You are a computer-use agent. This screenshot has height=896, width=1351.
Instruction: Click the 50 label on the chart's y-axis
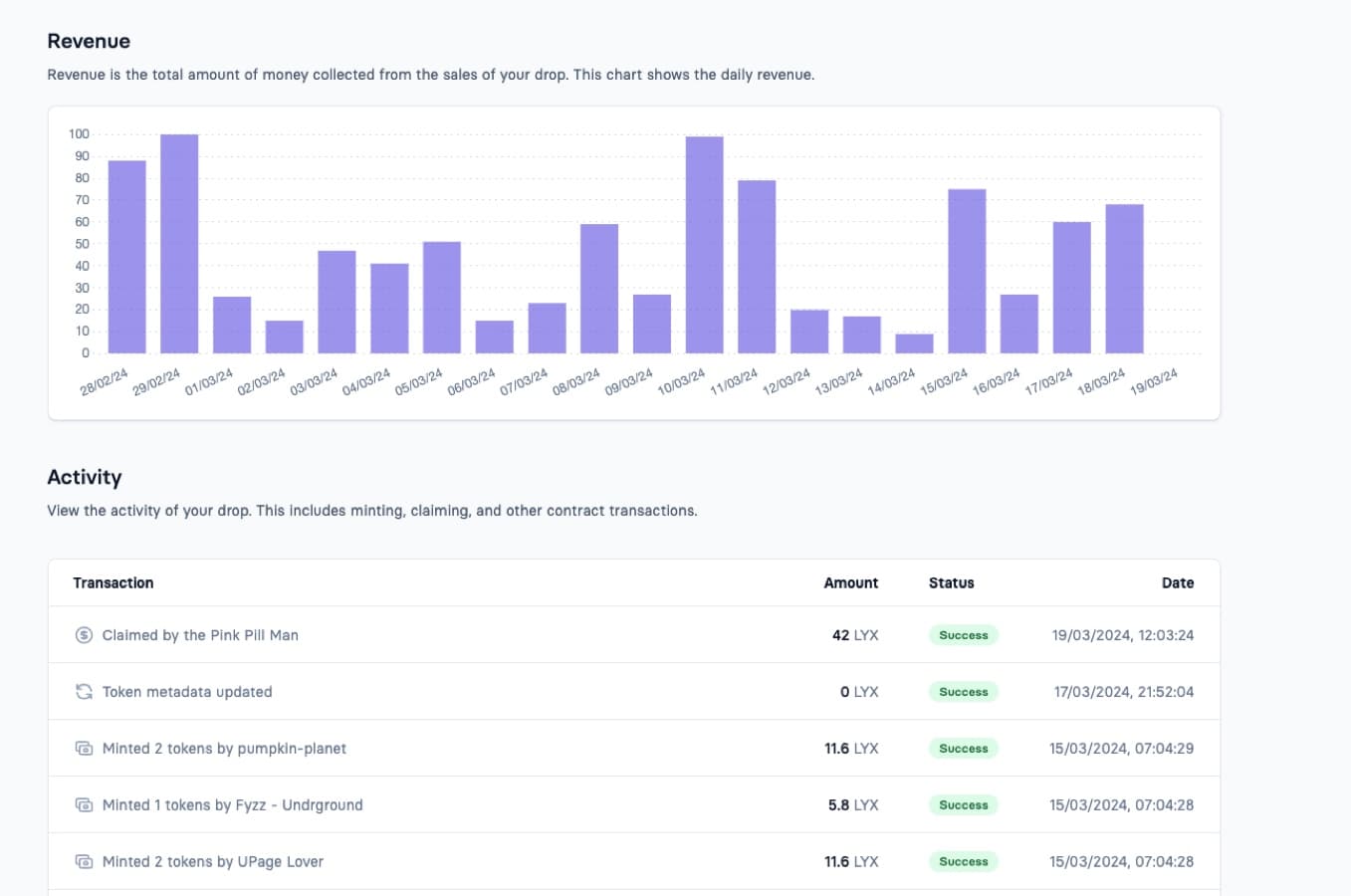(x=82, y=244)
